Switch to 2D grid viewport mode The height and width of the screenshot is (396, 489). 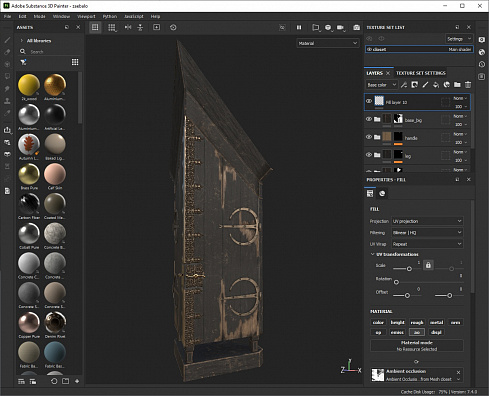click(x=112, y=27)
